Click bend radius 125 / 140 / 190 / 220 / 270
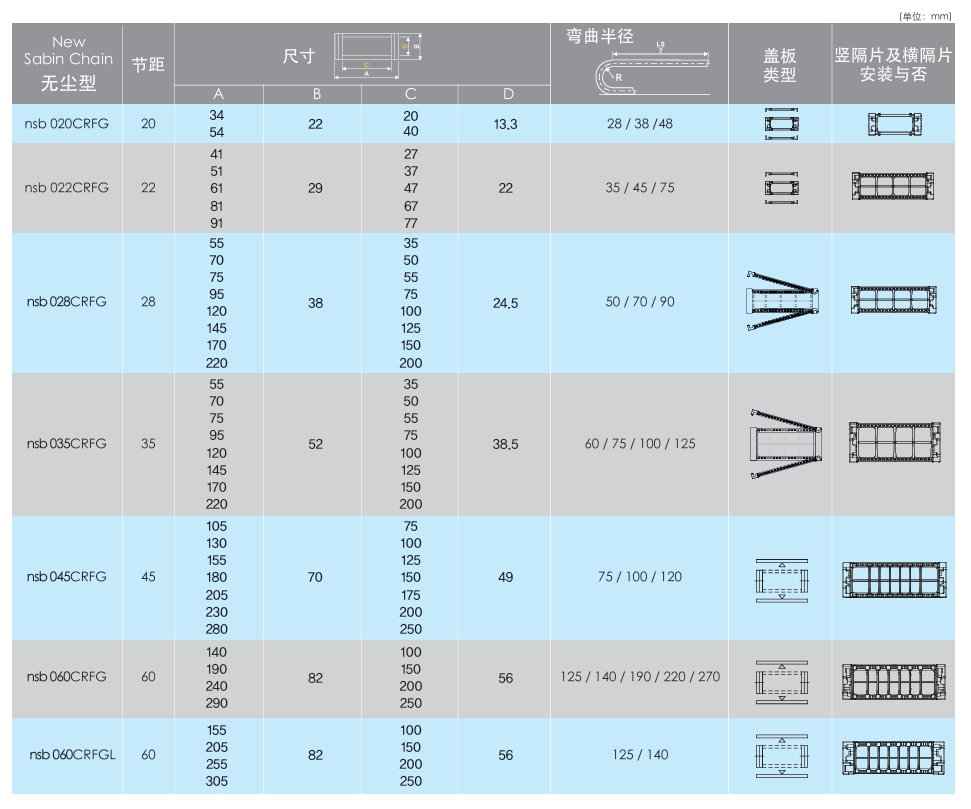This screenshot has width=971, height=809. (x=640, y=676)
